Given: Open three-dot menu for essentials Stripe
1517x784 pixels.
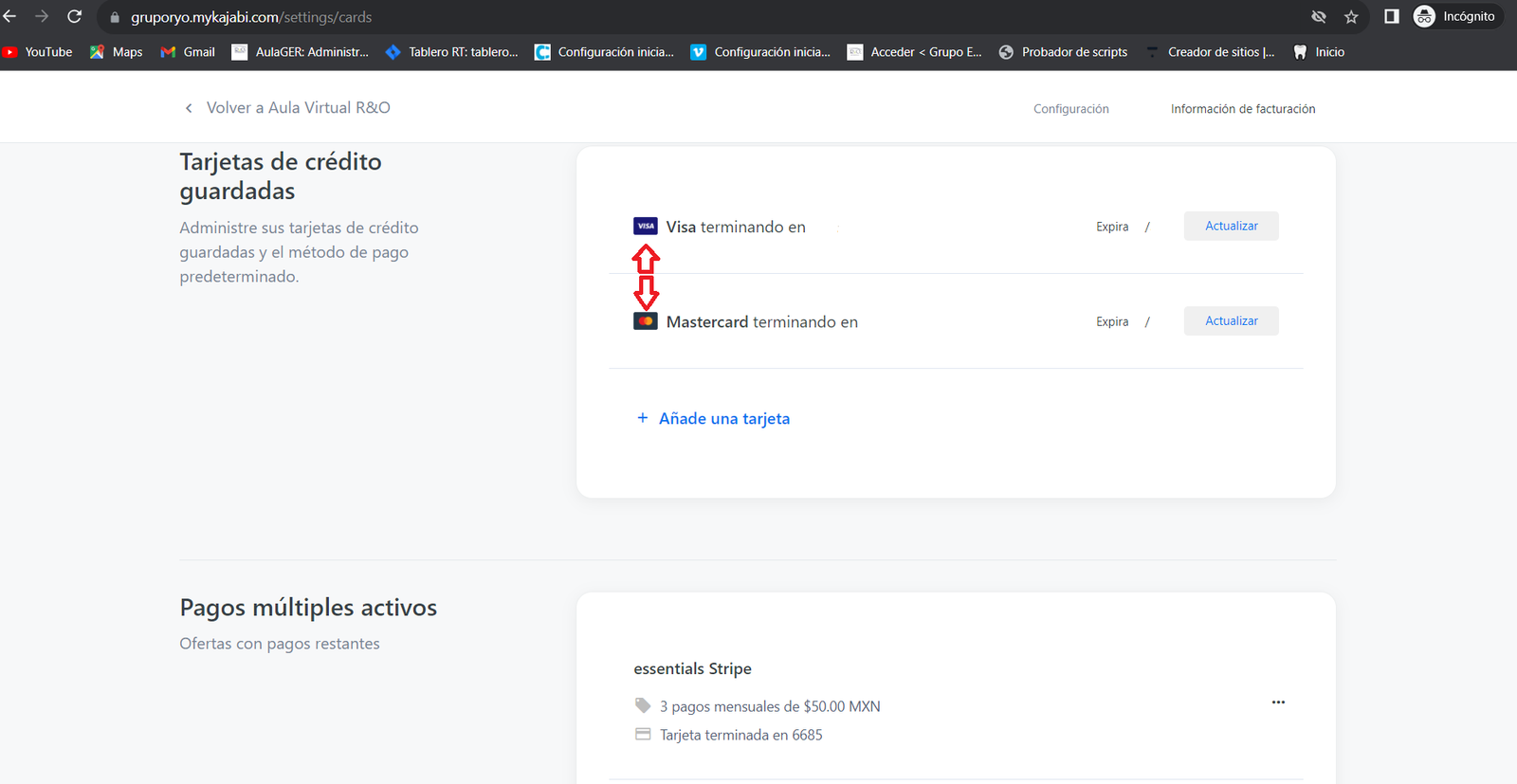Looking at the screenshot, I should coord(1278,702).
